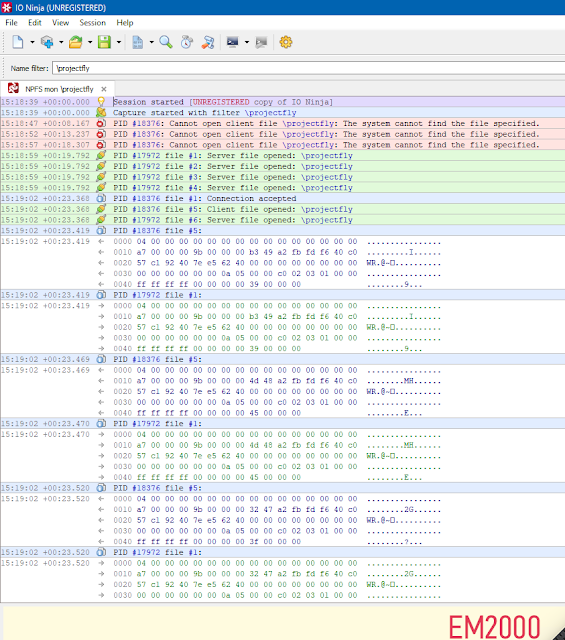Image resolution: width=565 pixels, height=640 pixels.
Task: Open the File menu
Action: coord(11,22)
